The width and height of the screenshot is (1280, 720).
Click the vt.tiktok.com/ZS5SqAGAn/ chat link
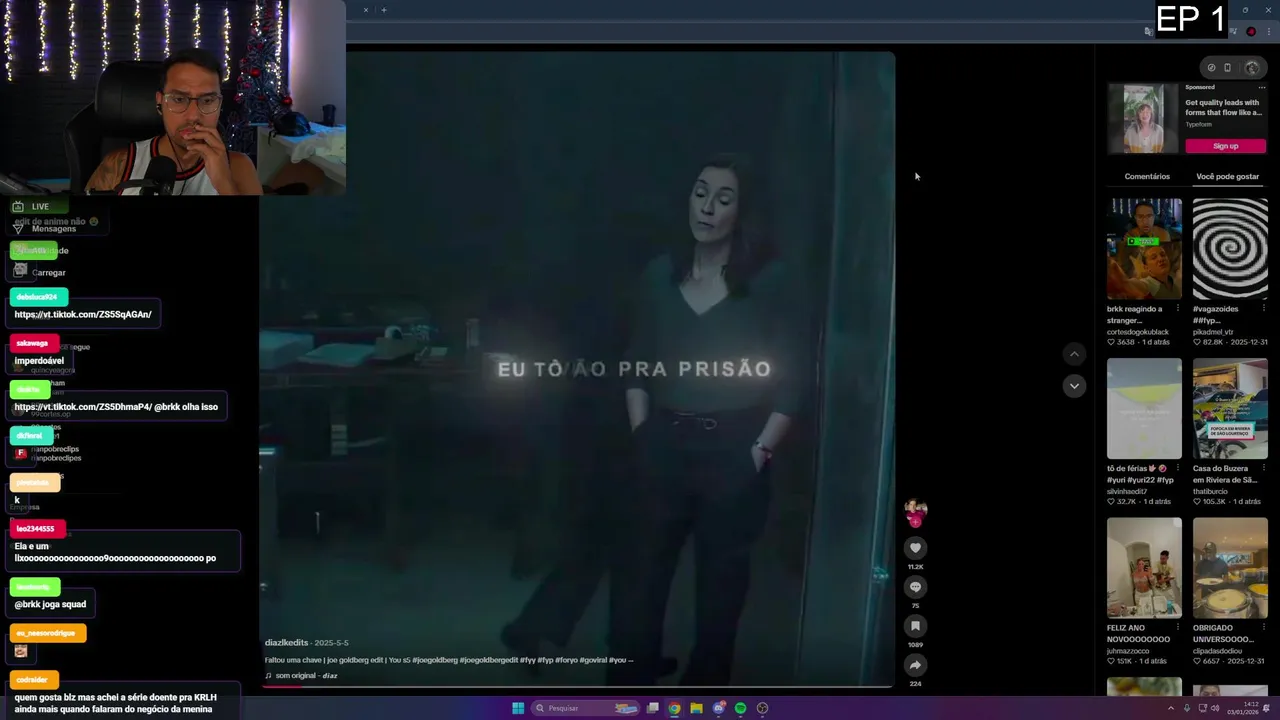pos(83,314)
